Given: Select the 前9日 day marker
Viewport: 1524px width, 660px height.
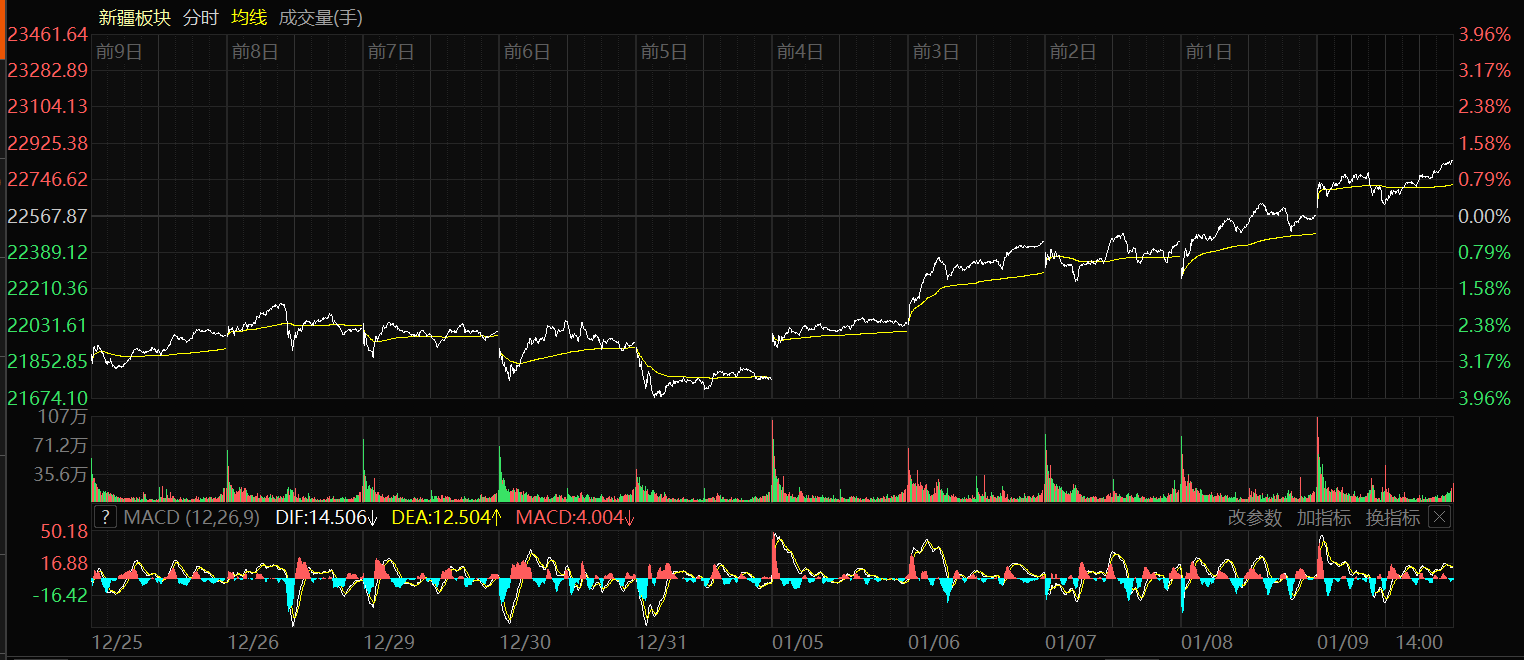Looking at the screenshot, I should click(x=119, y=52).
